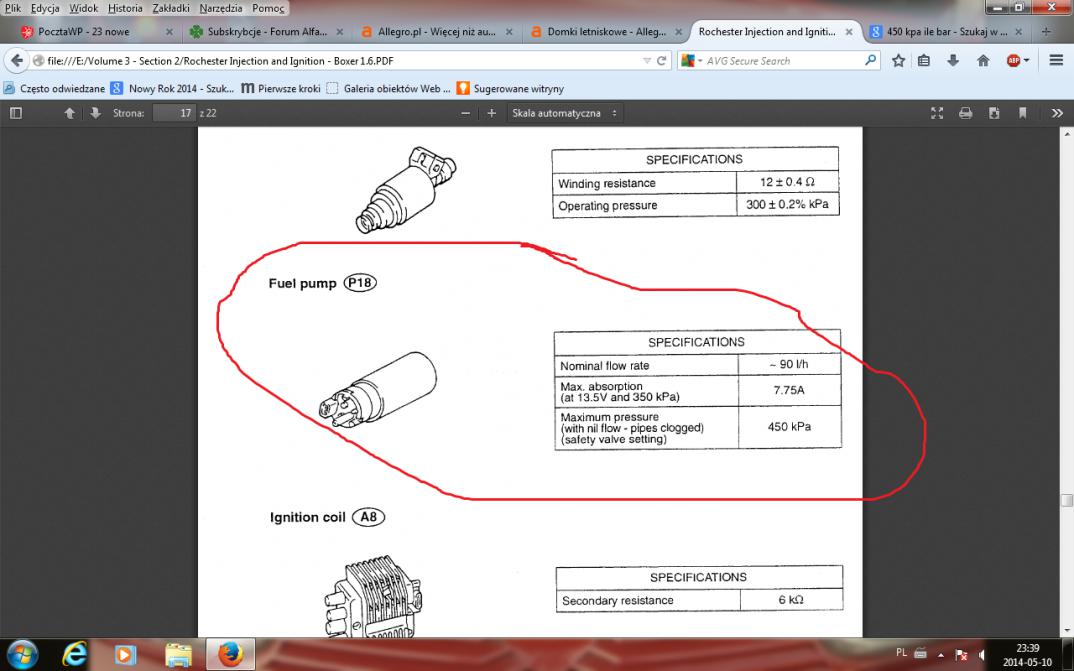The width and height of the screenshot is (1074, 671).
Task: Launch Internet Explorer from taskbar
Action: (74, 655)
